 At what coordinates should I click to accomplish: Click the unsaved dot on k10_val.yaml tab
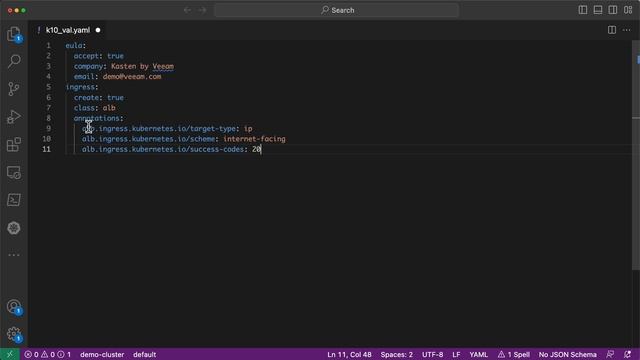click(98, 30)
